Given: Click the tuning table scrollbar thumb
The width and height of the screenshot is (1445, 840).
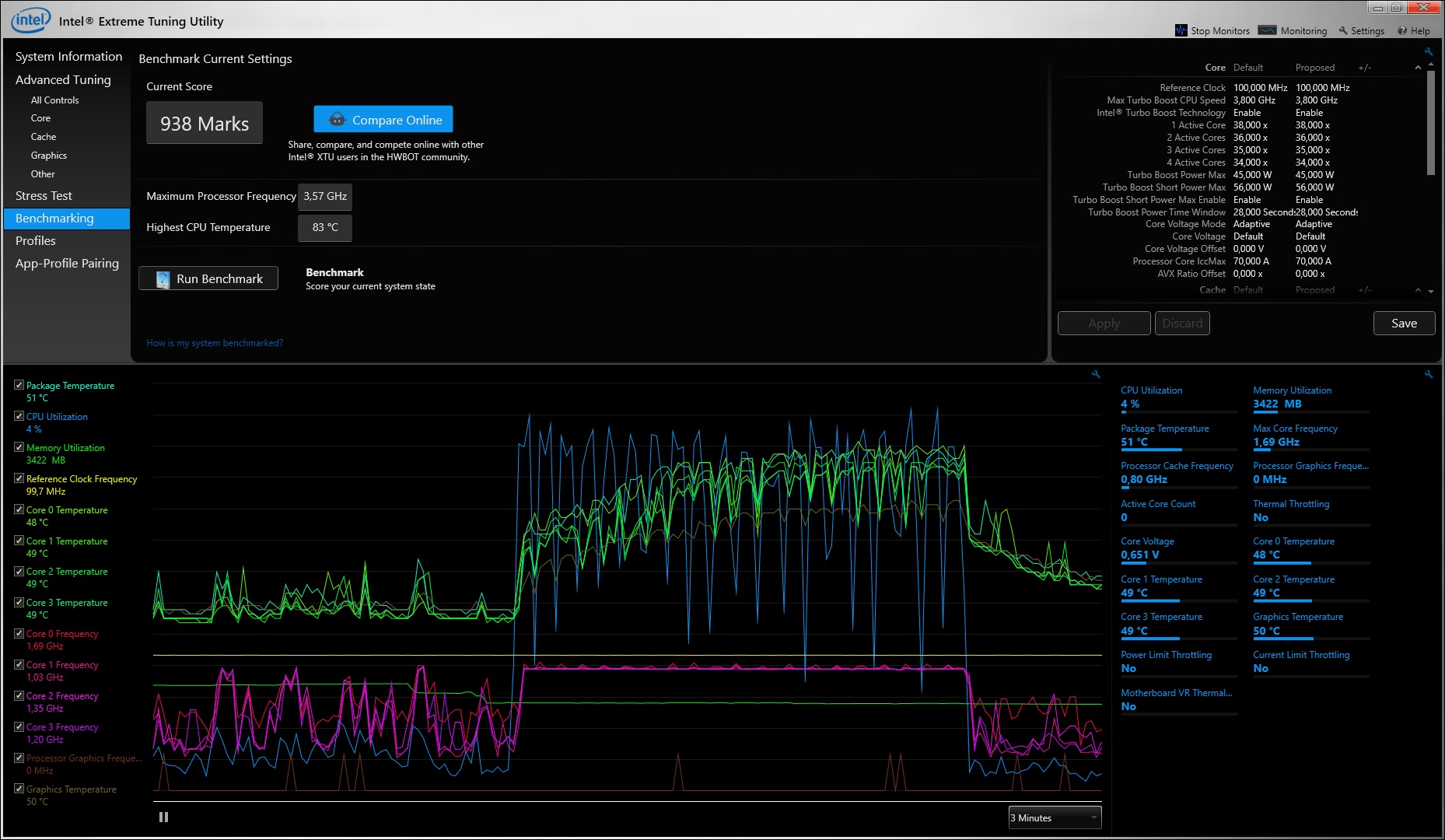Looking at the screenshot, I should (x=1431, y=123).
